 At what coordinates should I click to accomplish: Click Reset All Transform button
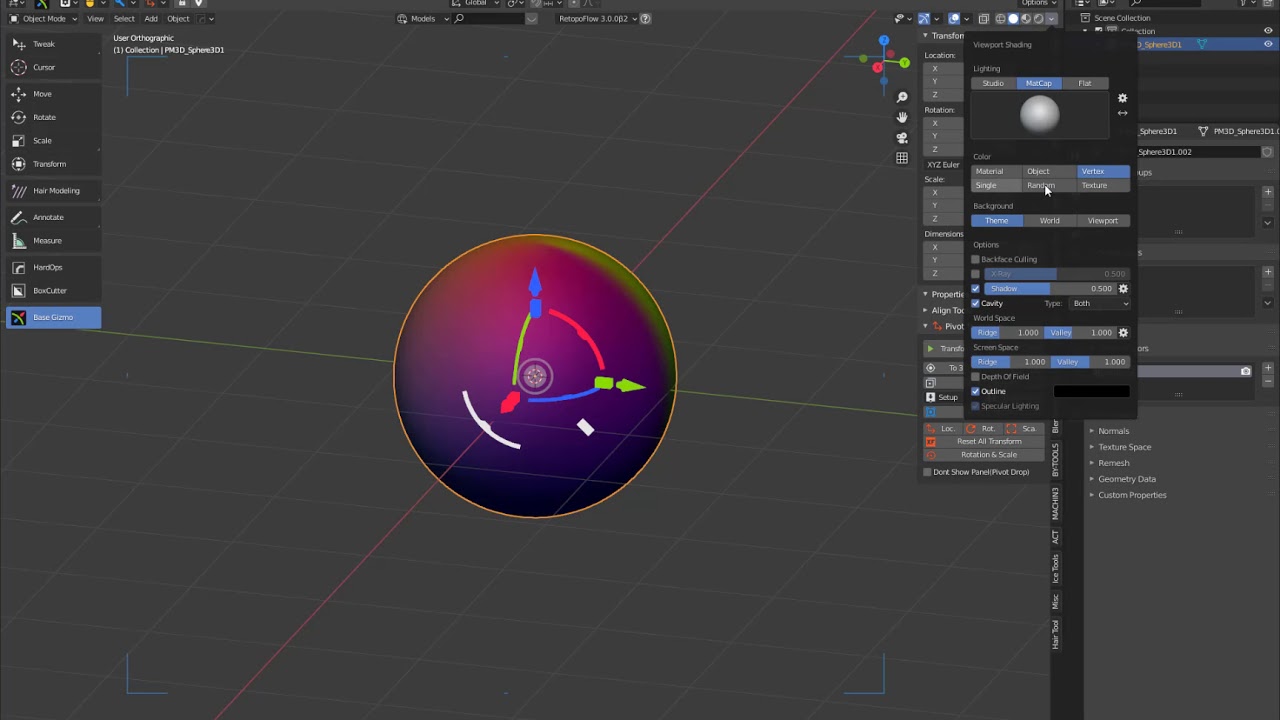coord(989,442)
